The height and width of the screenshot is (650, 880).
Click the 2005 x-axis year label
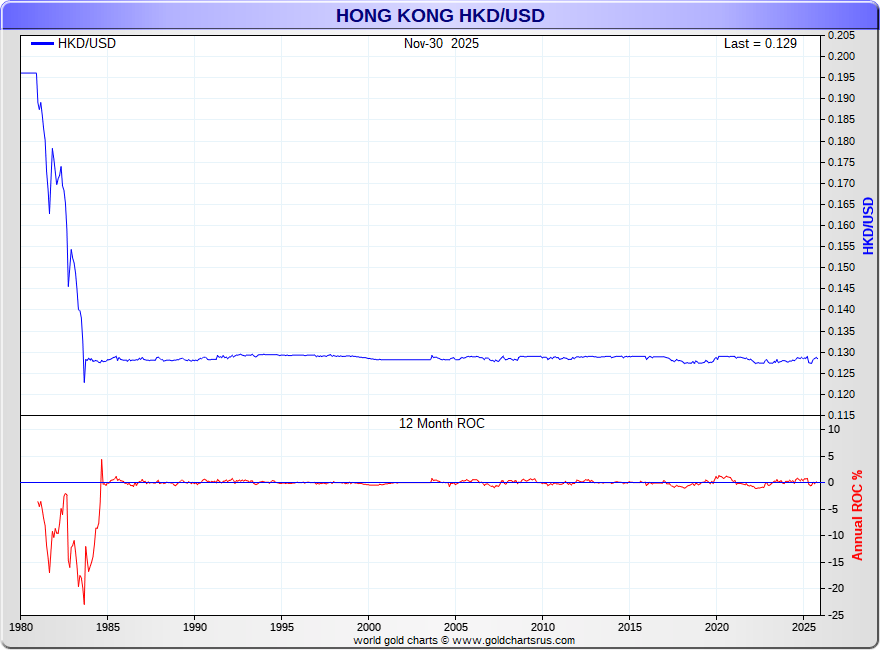click(456, 627)
